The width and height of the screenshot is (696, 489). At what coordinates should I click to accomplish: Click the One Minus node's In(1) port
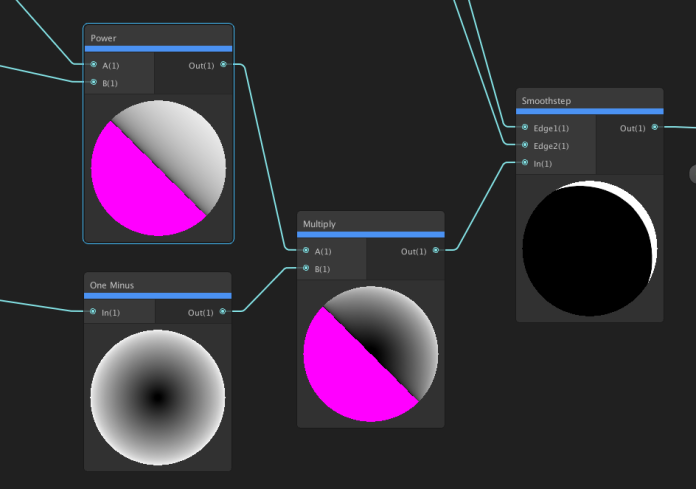click(93, 313)
